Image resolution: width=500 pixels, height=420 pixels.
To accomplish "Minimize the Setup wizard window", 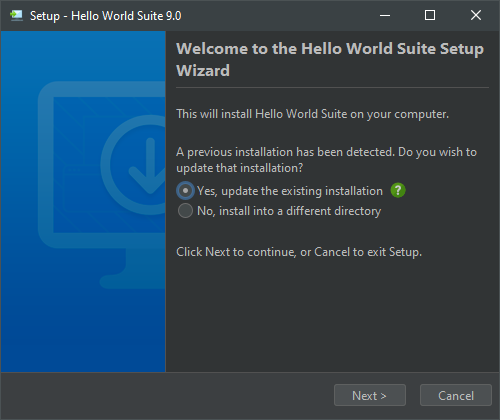I will tap(385, 15).
